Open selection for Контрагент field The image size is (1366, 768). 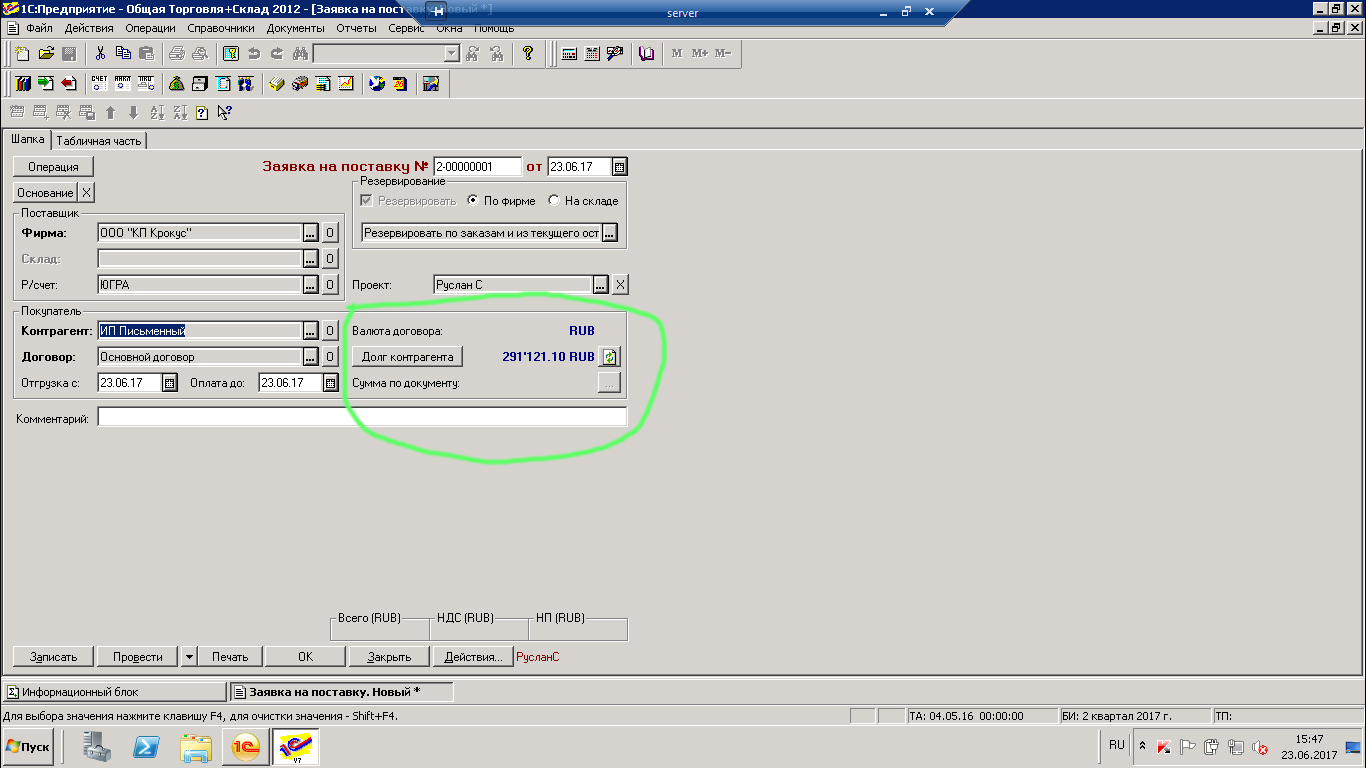pos(310,331)
